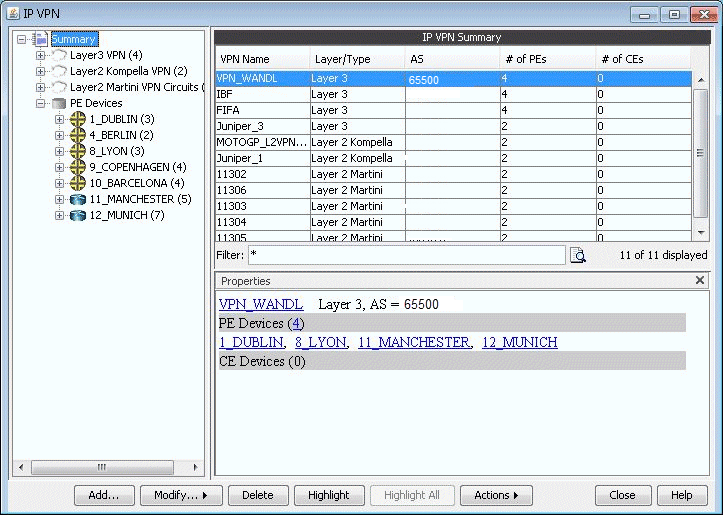Collapse the PE Devices tree node

point(41,103)
